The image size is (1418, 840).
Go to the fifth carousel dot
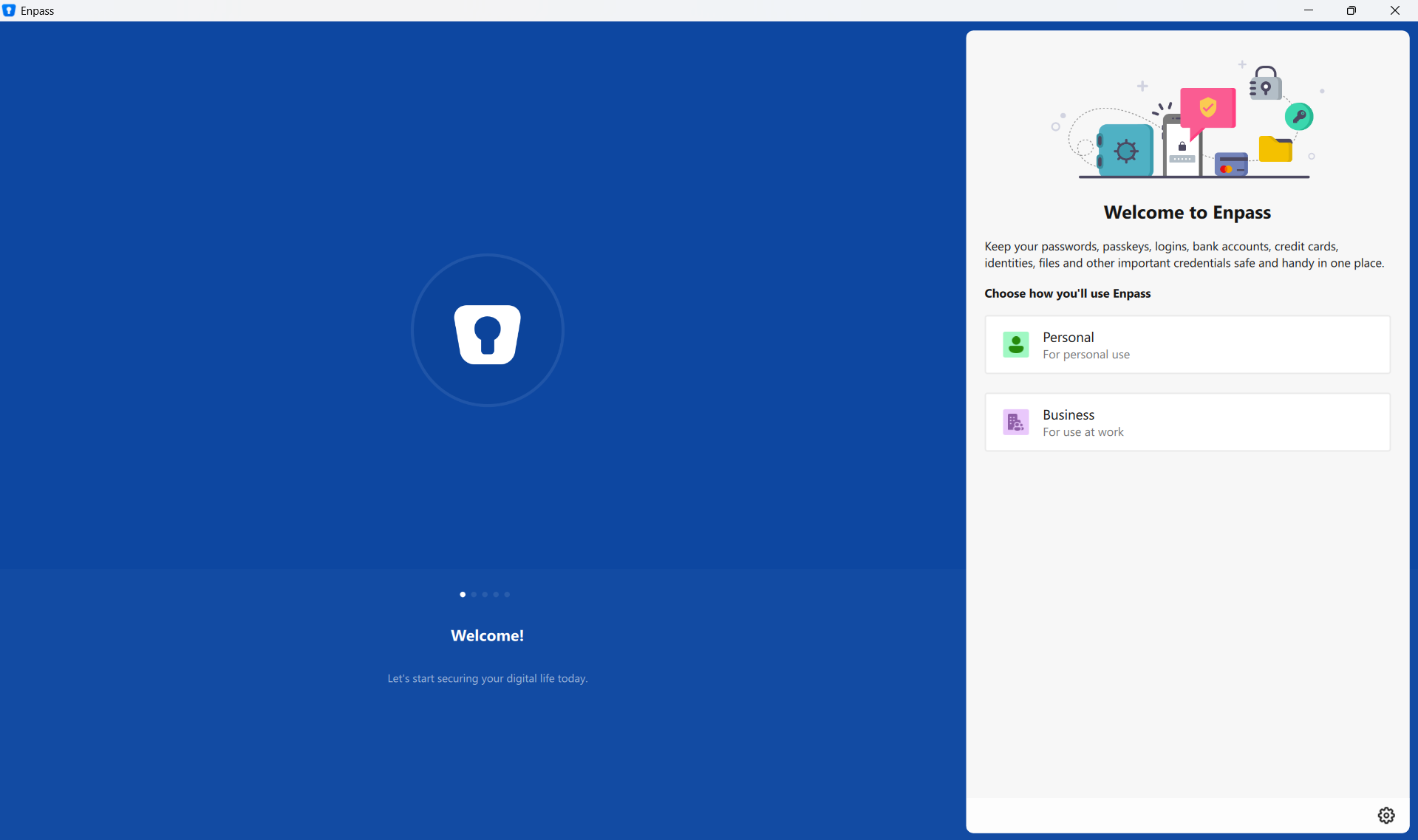(507, 594)
